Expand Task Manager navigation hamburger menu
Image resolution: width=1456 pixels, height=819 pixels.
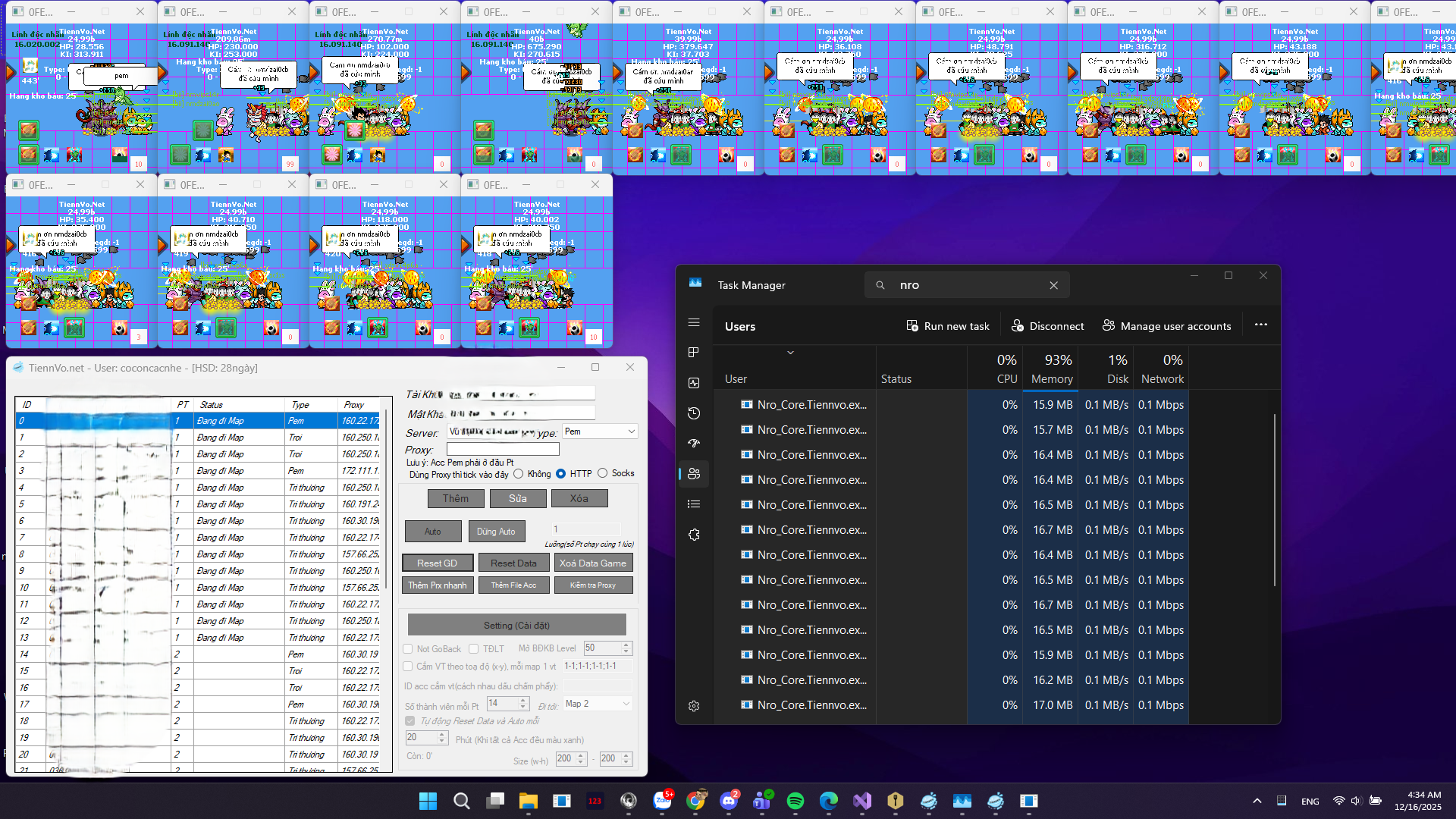click(693, 322)
